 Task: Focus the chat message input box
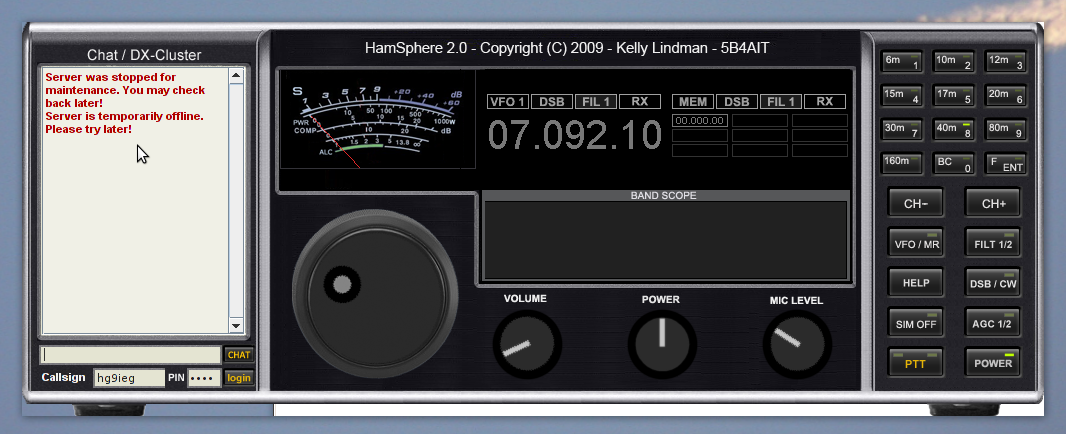(x=131, y=355)
